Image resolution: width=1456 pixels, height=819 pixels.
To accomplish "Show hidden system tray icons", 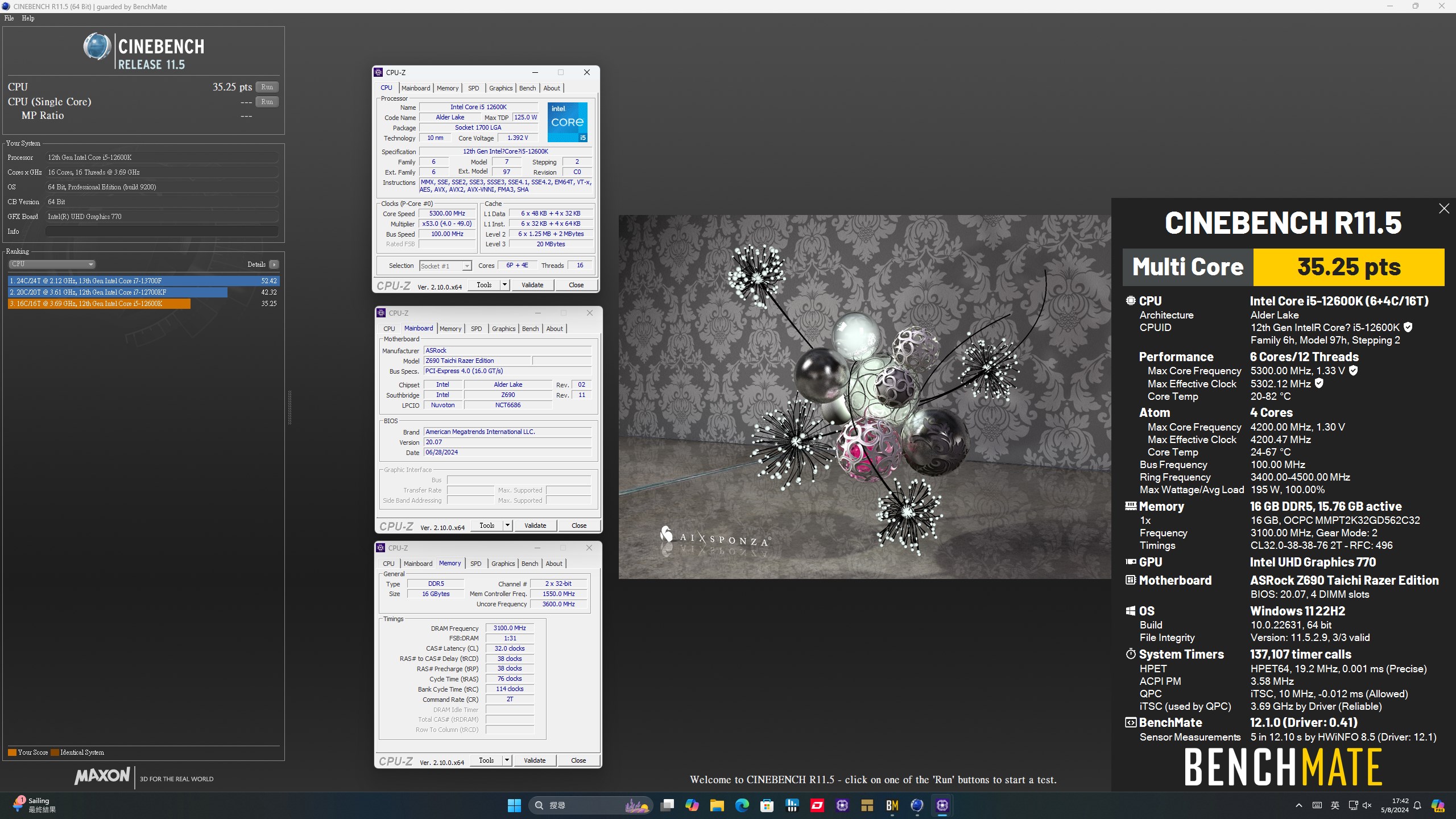I will tap(1299, 805).
